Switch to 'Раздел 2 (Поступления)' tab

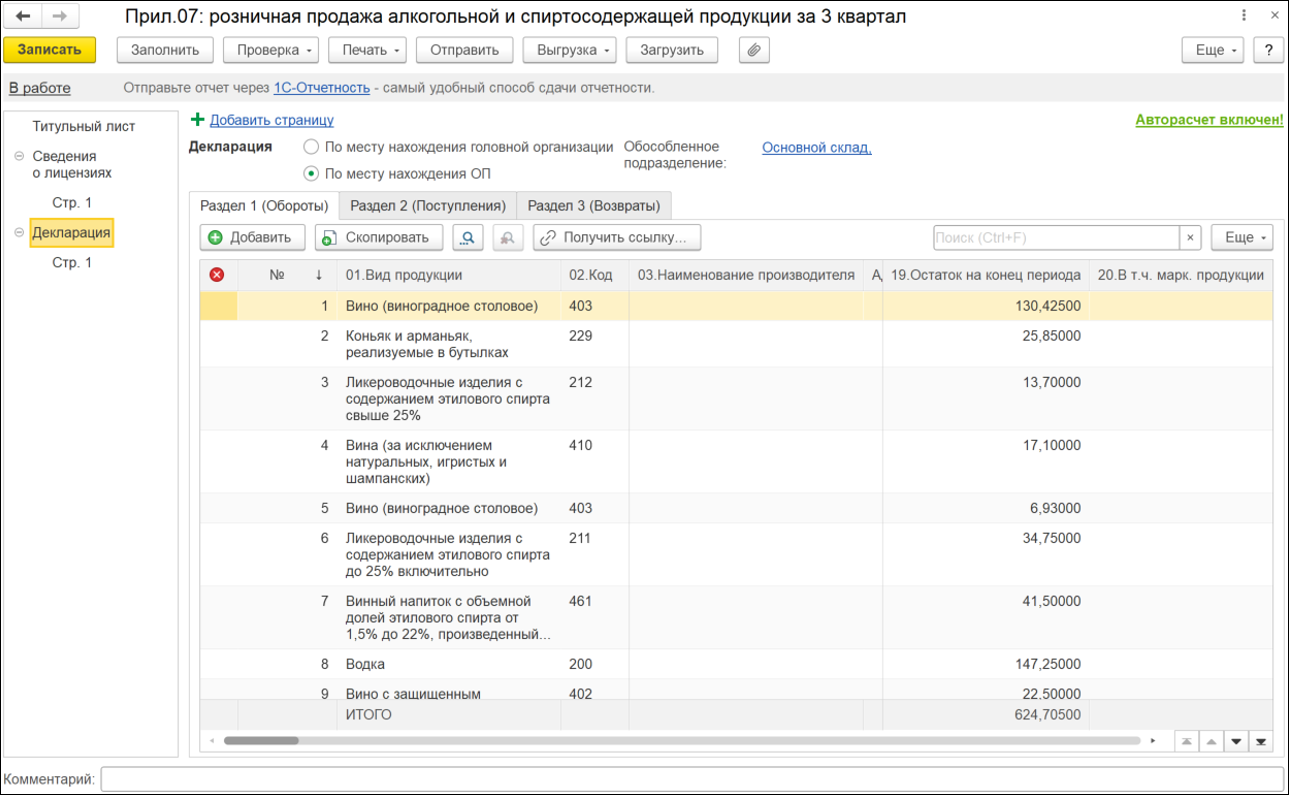(427, 206)
